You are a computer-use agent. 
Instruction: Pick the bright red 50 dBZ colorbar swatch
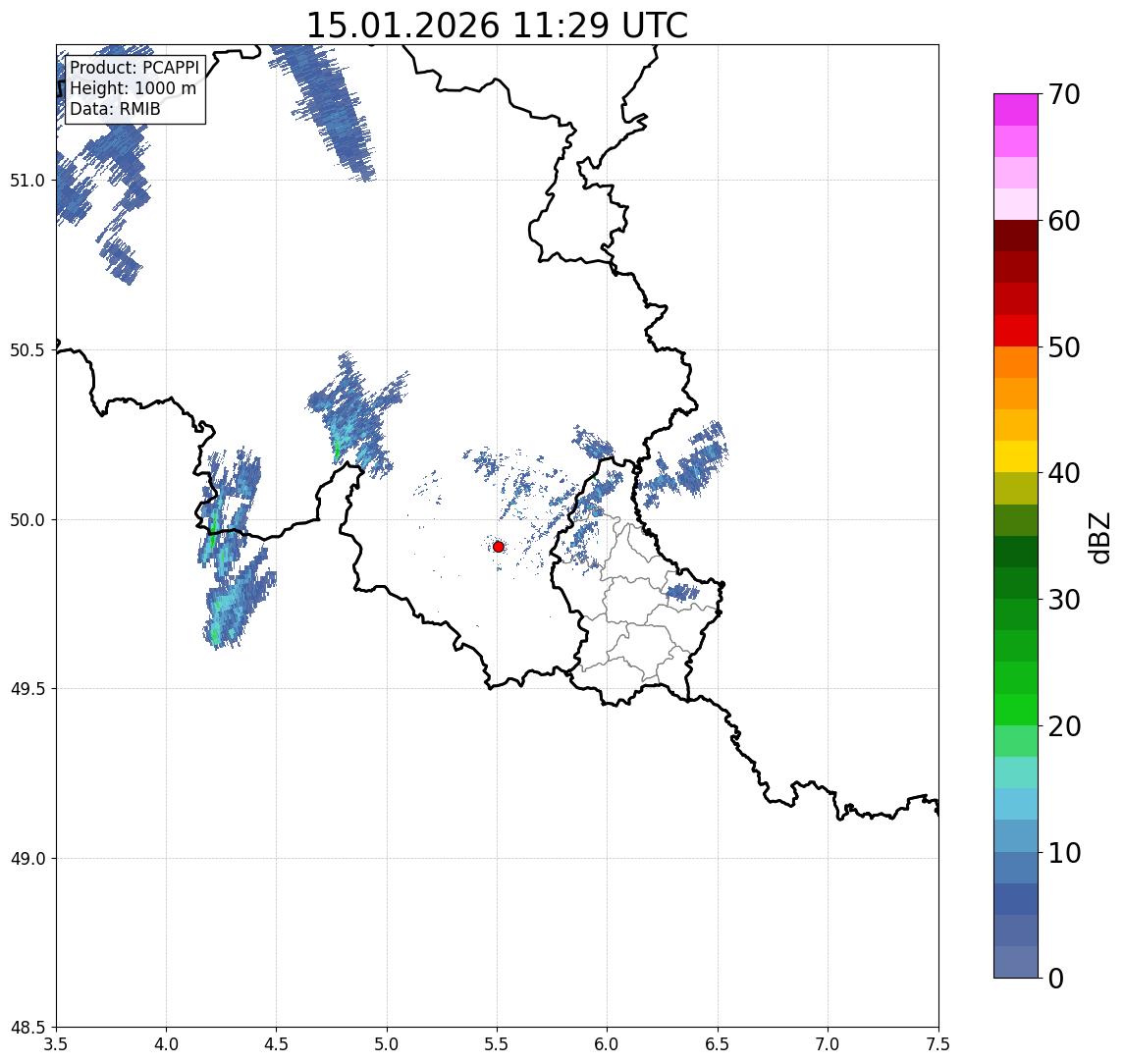(1016, 331)
